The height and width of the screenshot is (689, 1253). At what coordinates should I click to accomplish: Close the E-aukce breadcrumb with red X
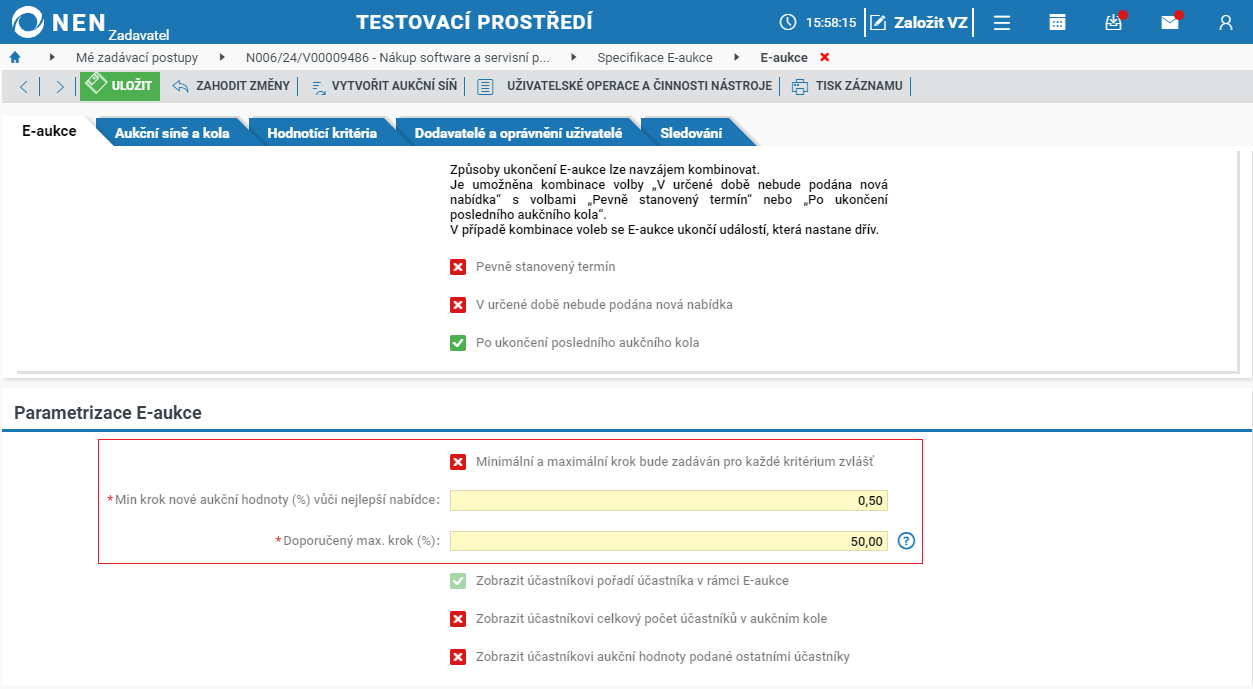click(825, 57)
